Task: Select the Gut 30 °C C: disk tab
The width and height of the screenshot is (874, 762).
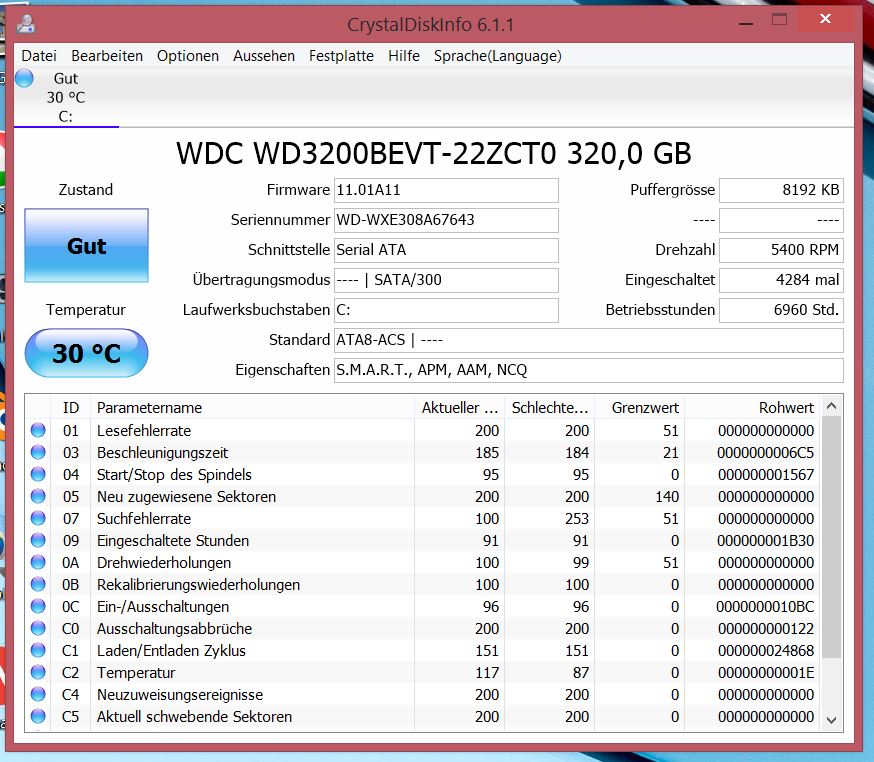Action: coord(66,98)
